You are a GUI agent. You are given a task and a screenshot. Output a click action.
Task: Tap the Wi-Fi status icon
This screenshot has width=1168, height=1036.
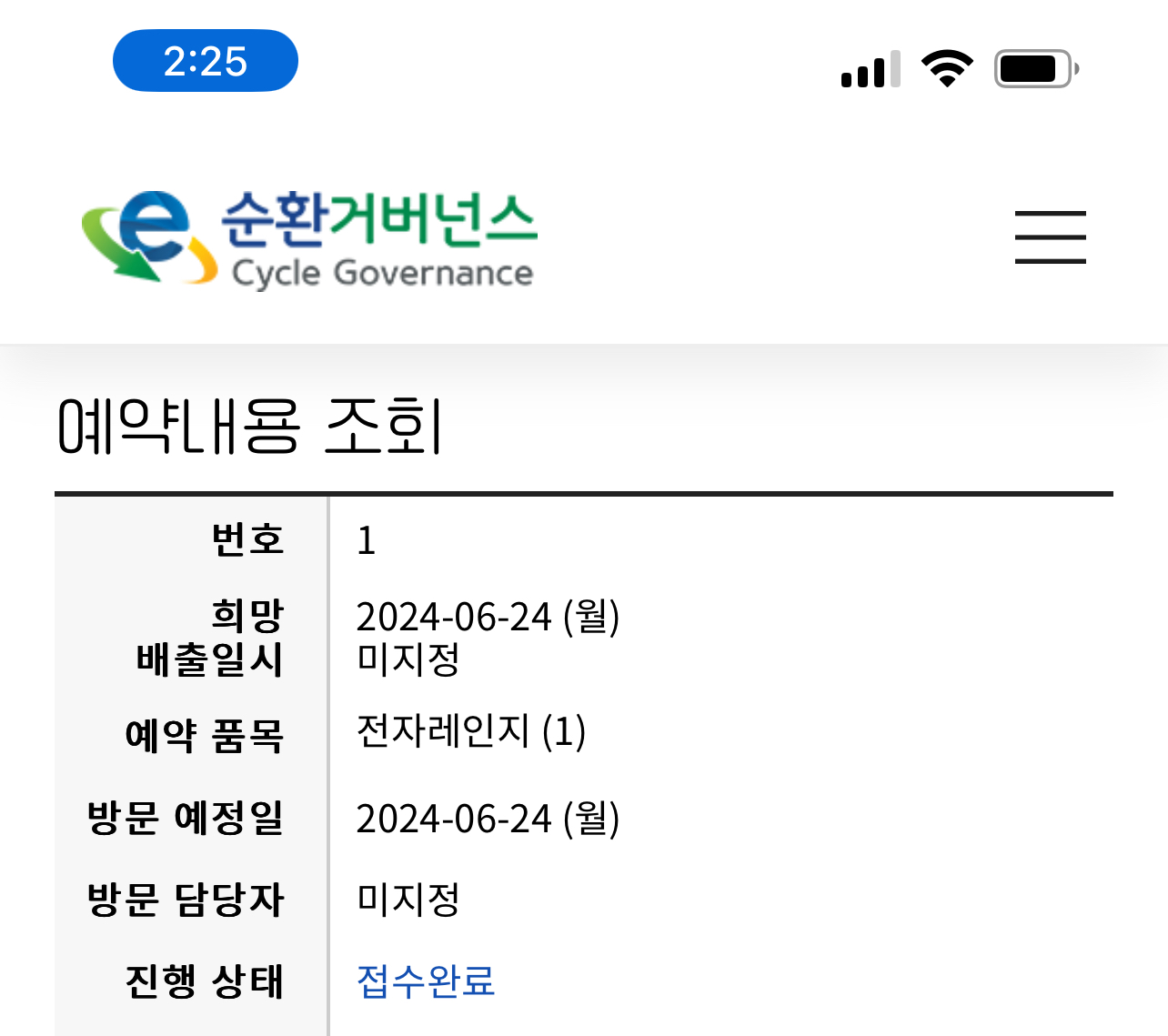pyautogui.click(x=947, y=69)
